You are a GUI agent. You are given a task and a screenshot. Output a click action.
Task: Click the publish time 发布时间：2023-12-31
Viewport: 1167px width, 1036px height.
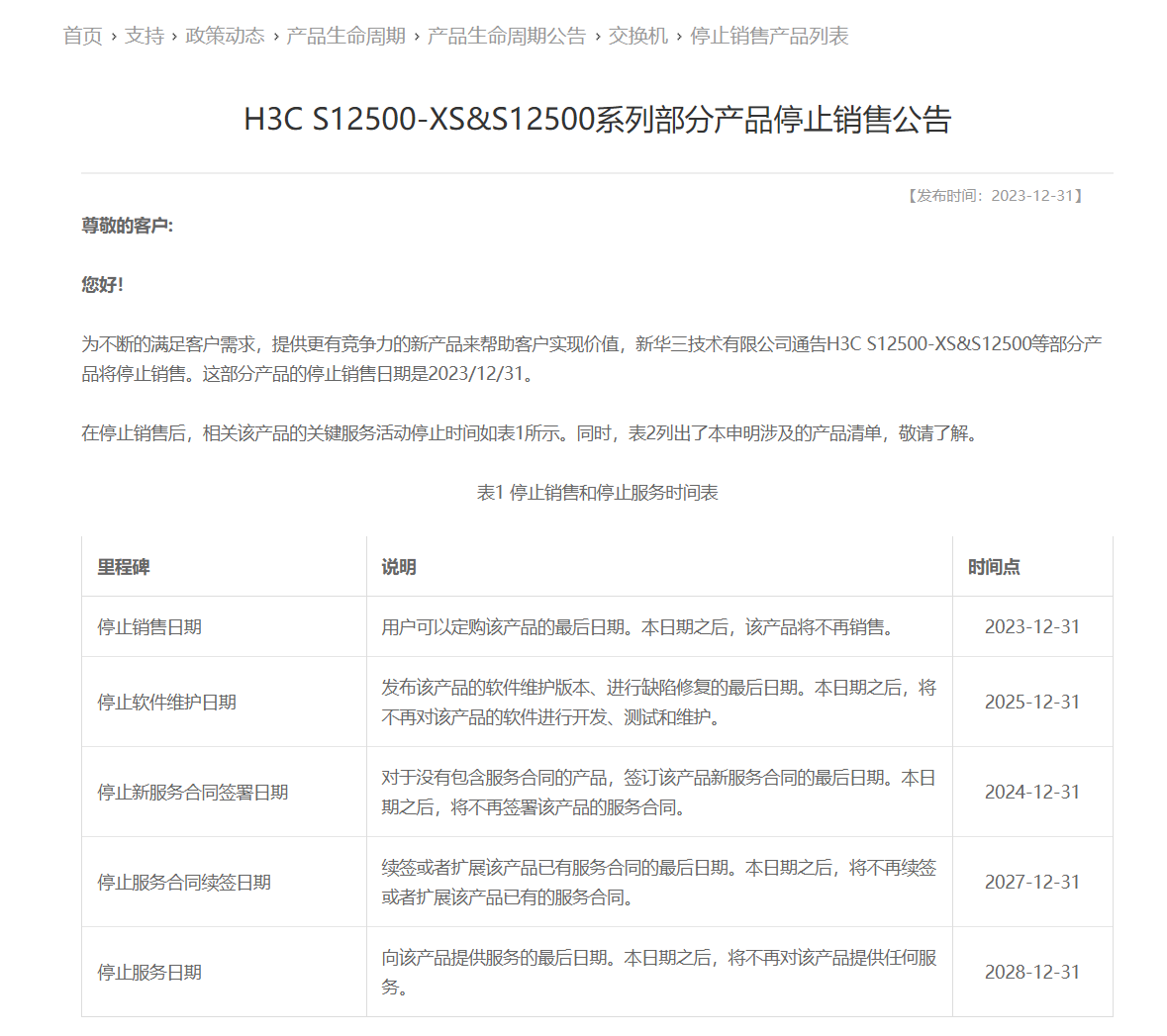coord(995,196)
